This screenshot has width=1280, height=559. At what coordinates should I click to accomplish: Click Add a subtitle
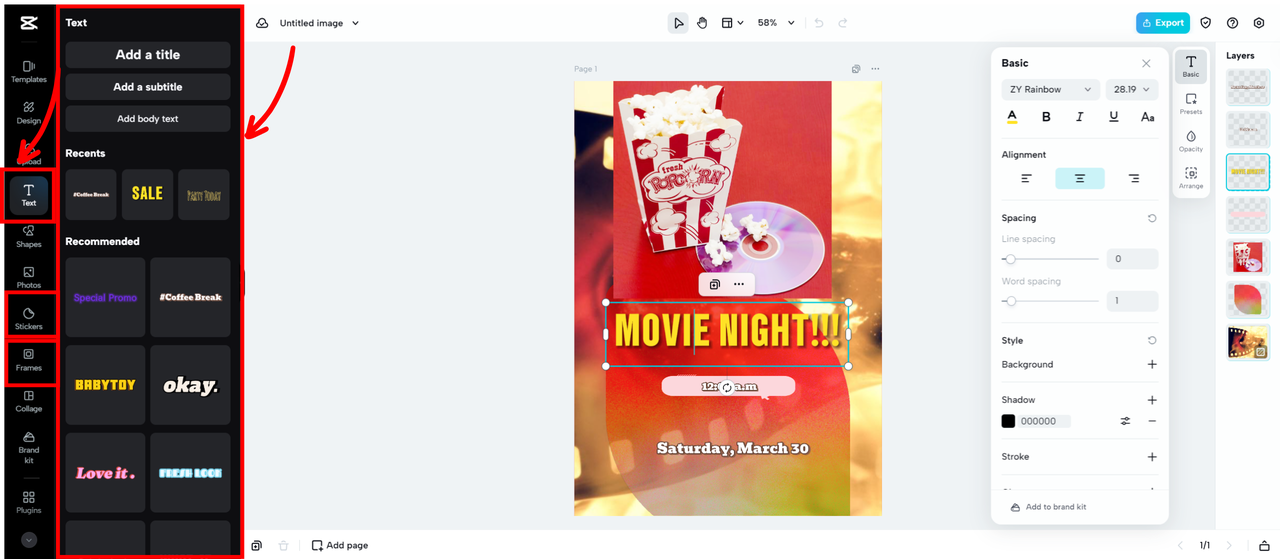click(x=148, y=87)
